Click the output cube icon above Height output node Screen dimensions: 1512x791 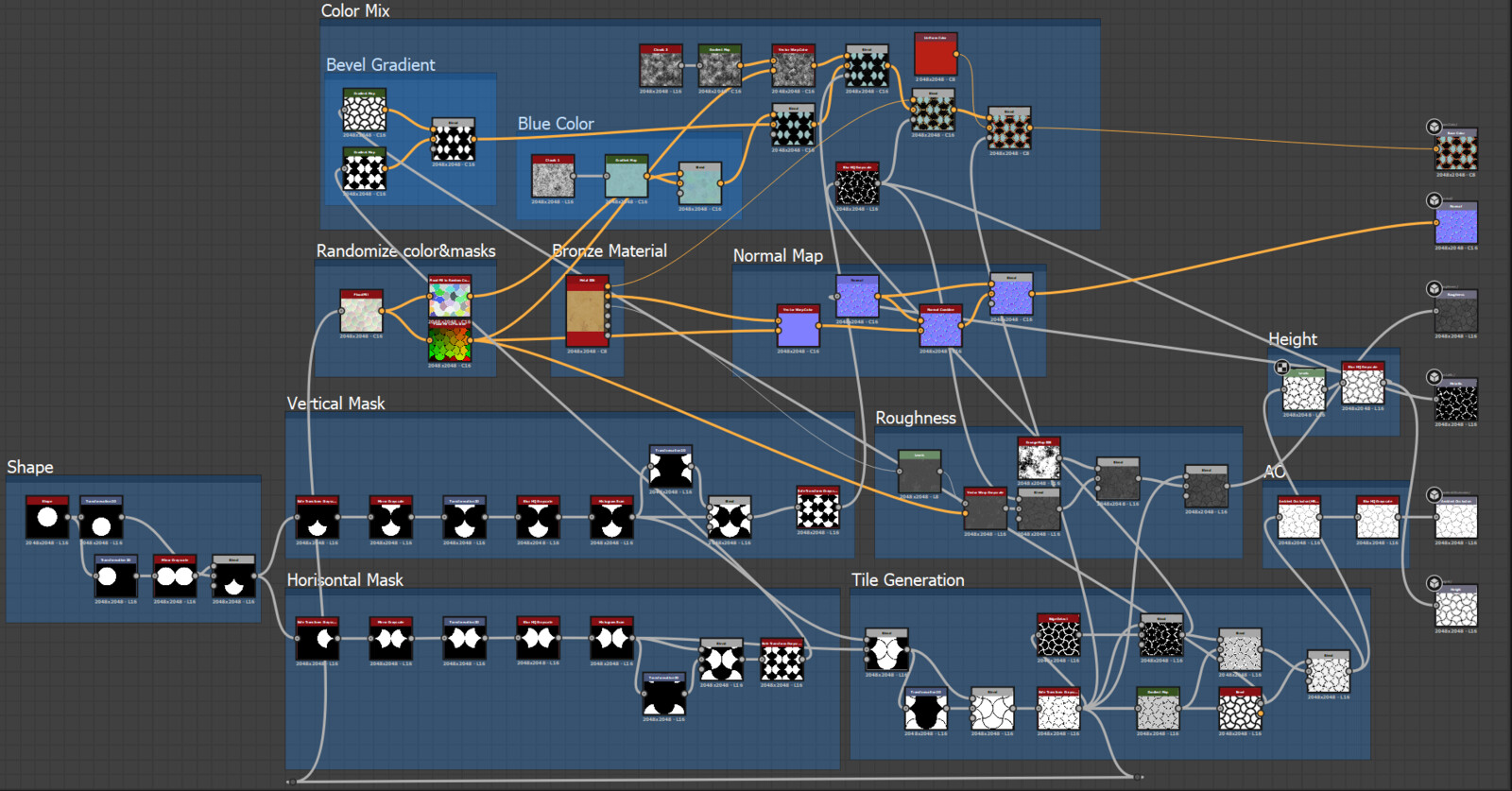(1434, 583)
